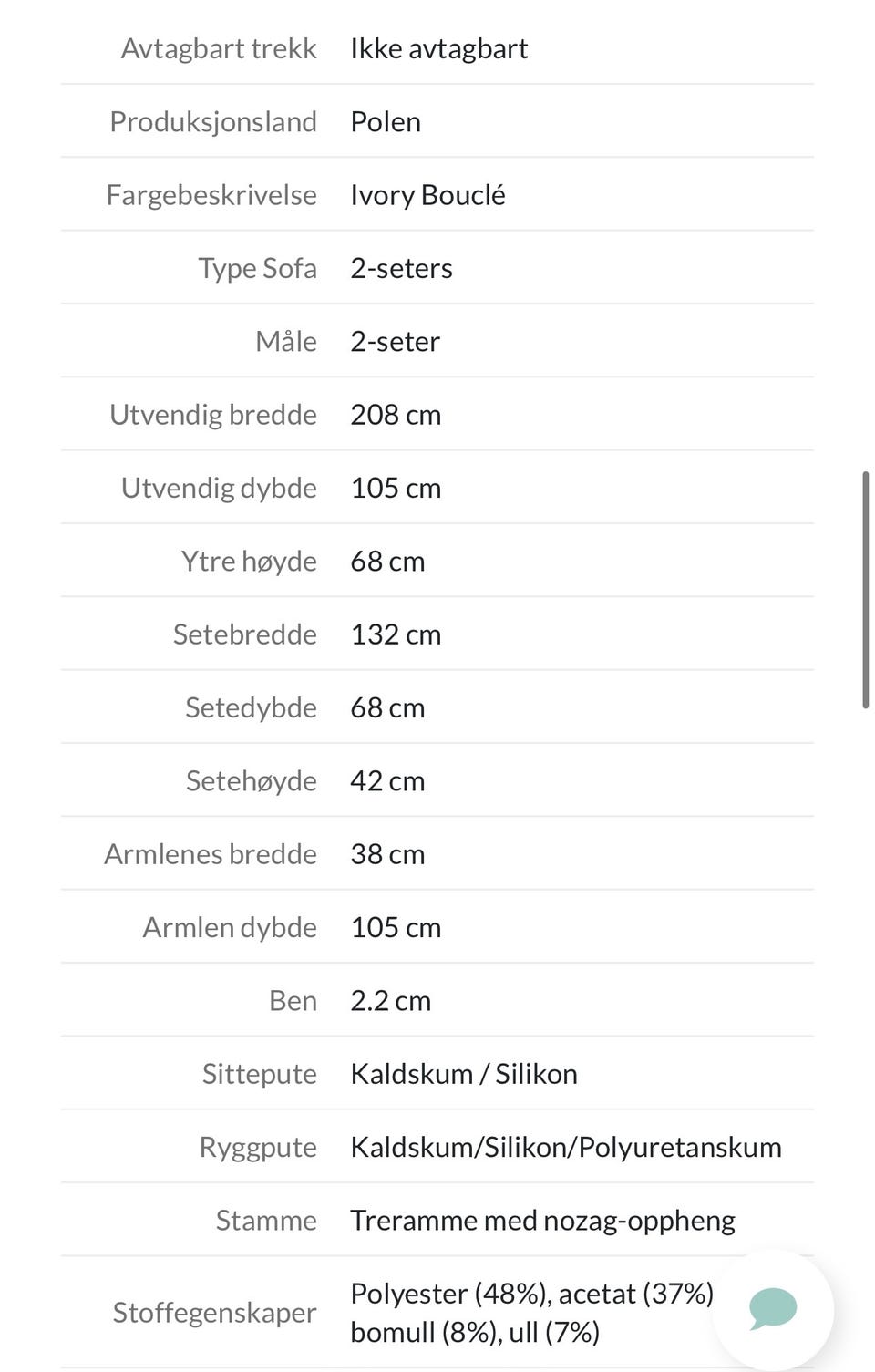Select the 'Ikke avtagbart' value
This screenshot has height=1372, width=875.
pos(438,48)
